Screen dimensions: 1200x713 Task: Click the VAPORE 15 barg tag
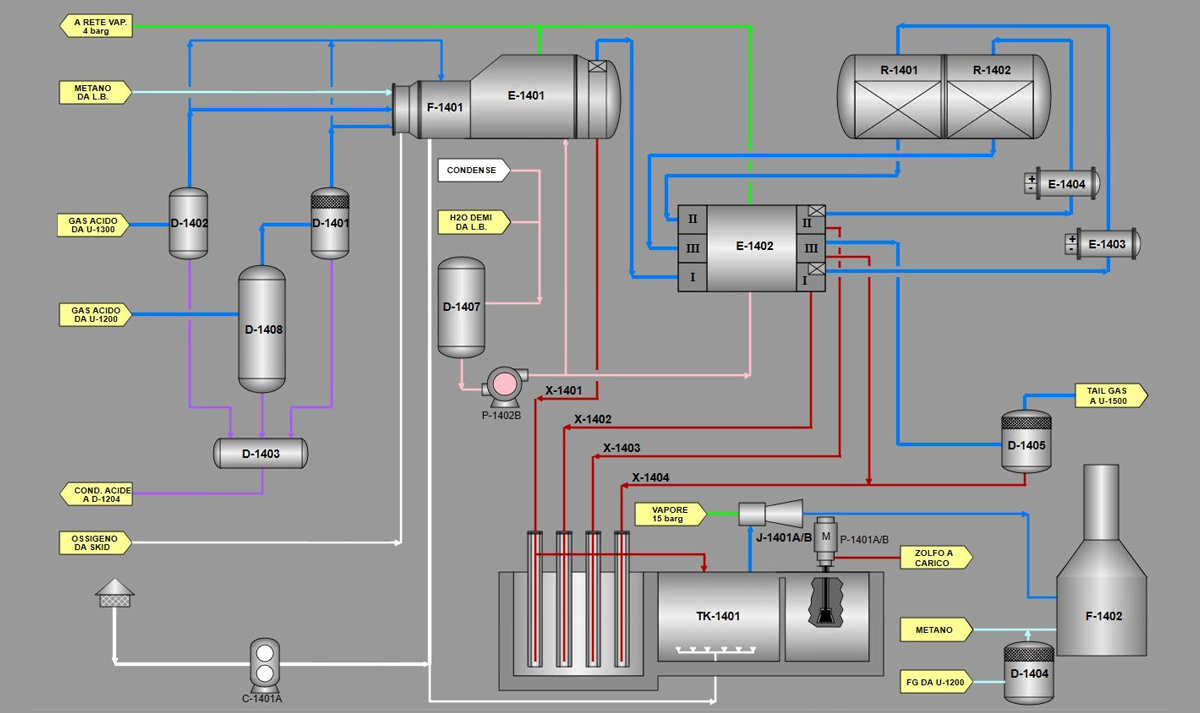pos(670,514)
